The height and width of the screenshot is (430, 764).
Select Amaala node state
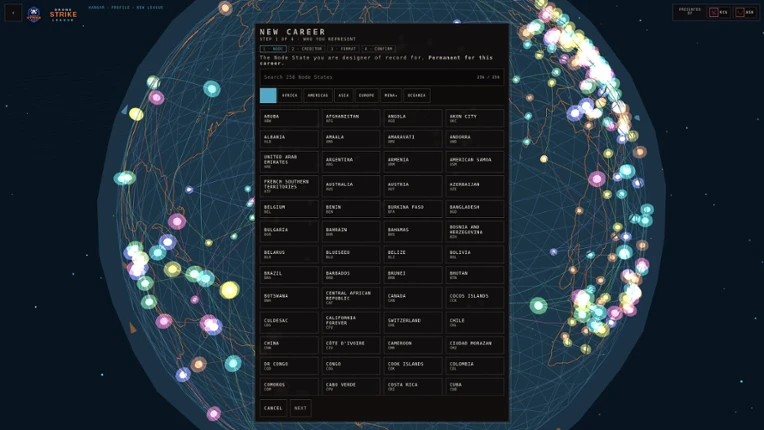[x=351, y=139]
